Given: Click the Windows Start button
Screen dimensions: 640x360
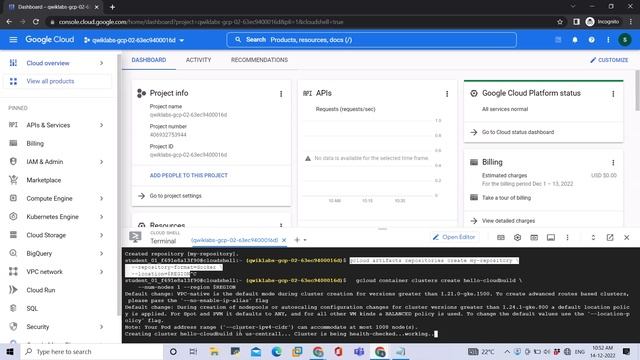Looking at the screenshot, I should point(10,351).
